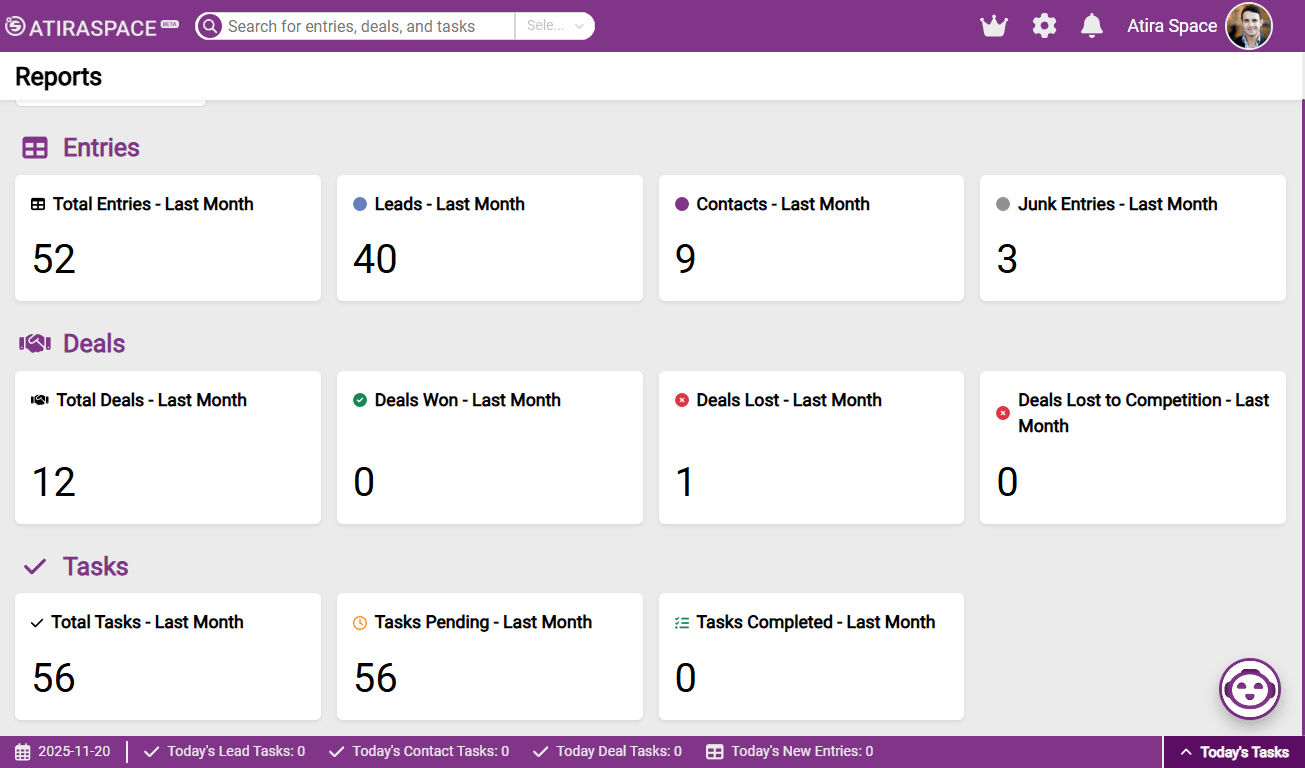Screen dimensions: 1305x768
Task: Open settings via the gear icon
Action: (1044, 26)
